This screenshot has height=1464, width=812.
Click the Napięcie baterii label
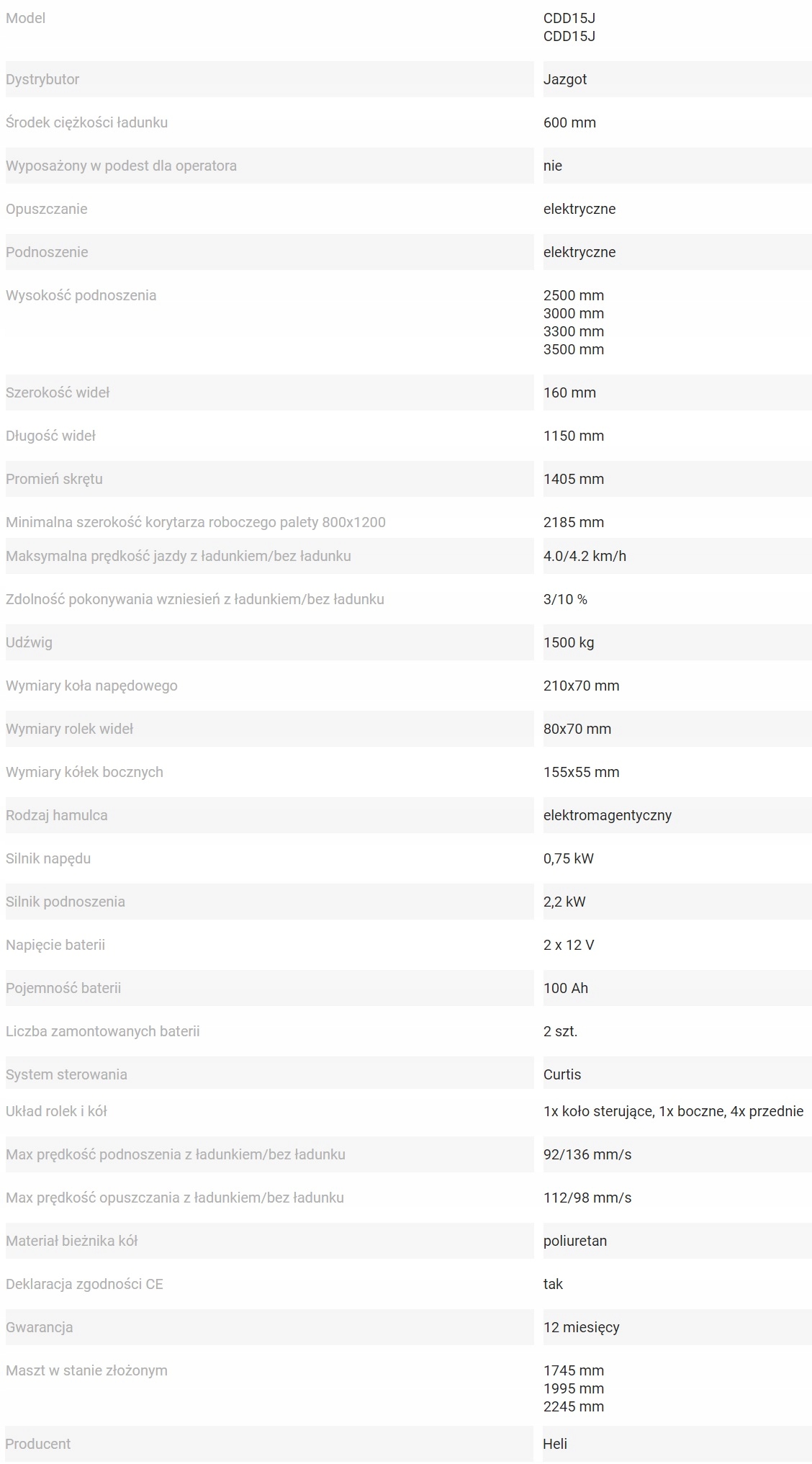pos(55,945)
